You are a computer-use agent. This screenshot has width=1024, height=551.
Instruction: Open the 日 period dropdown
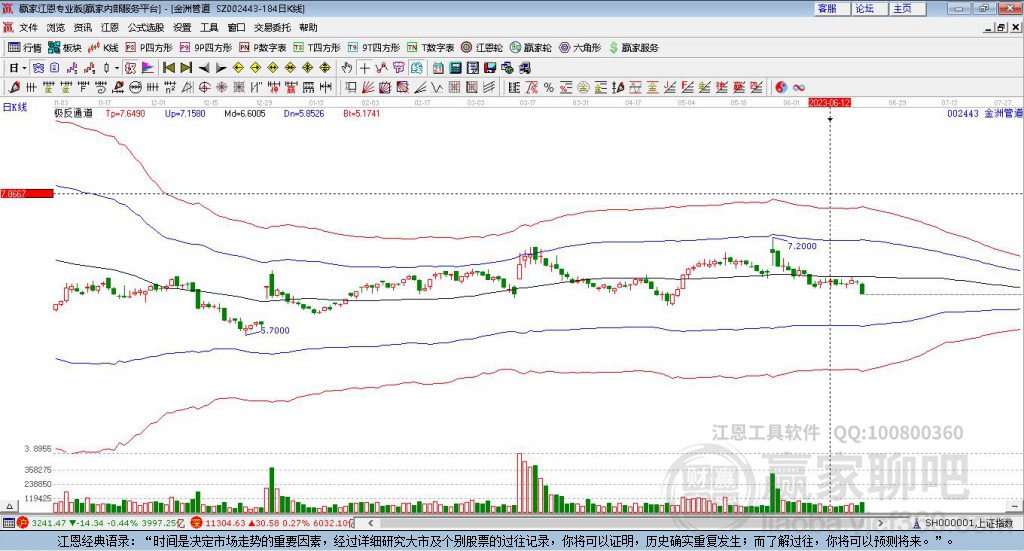(18, 68)
